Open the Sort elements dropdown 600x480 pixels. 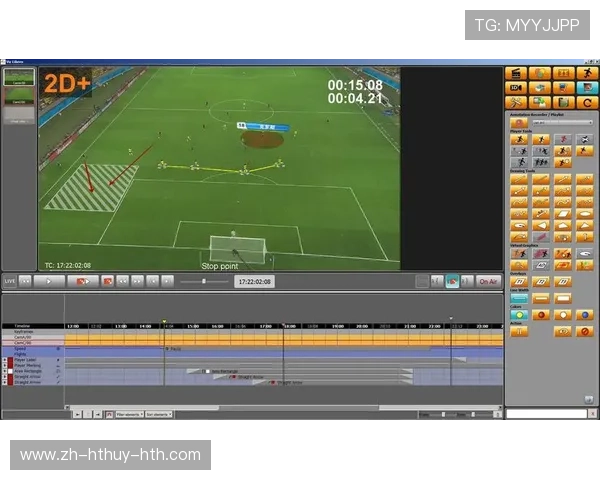coord(159,413)
